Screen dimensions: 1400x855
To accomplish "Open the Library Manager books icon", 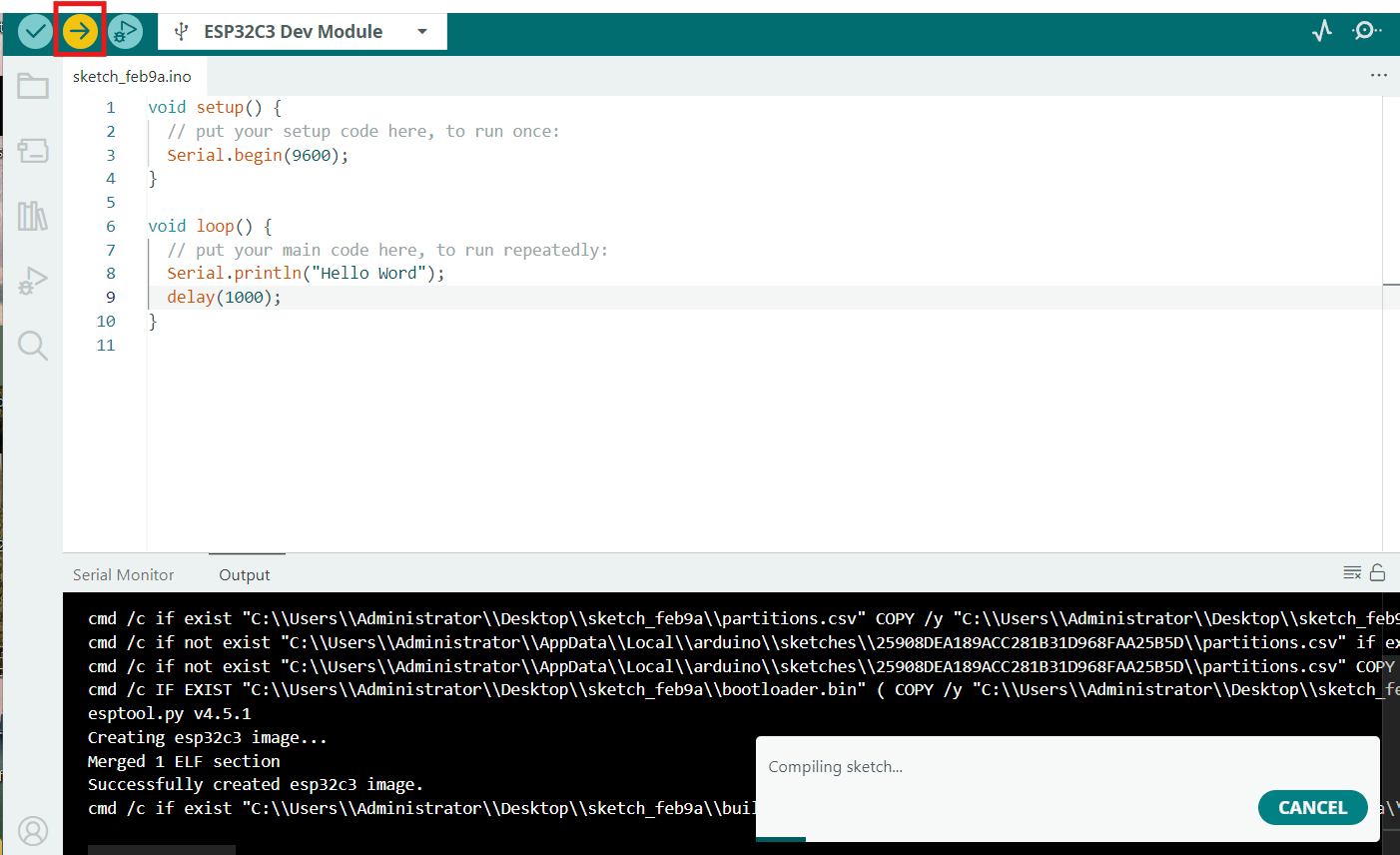I will (x=33, y=216).
